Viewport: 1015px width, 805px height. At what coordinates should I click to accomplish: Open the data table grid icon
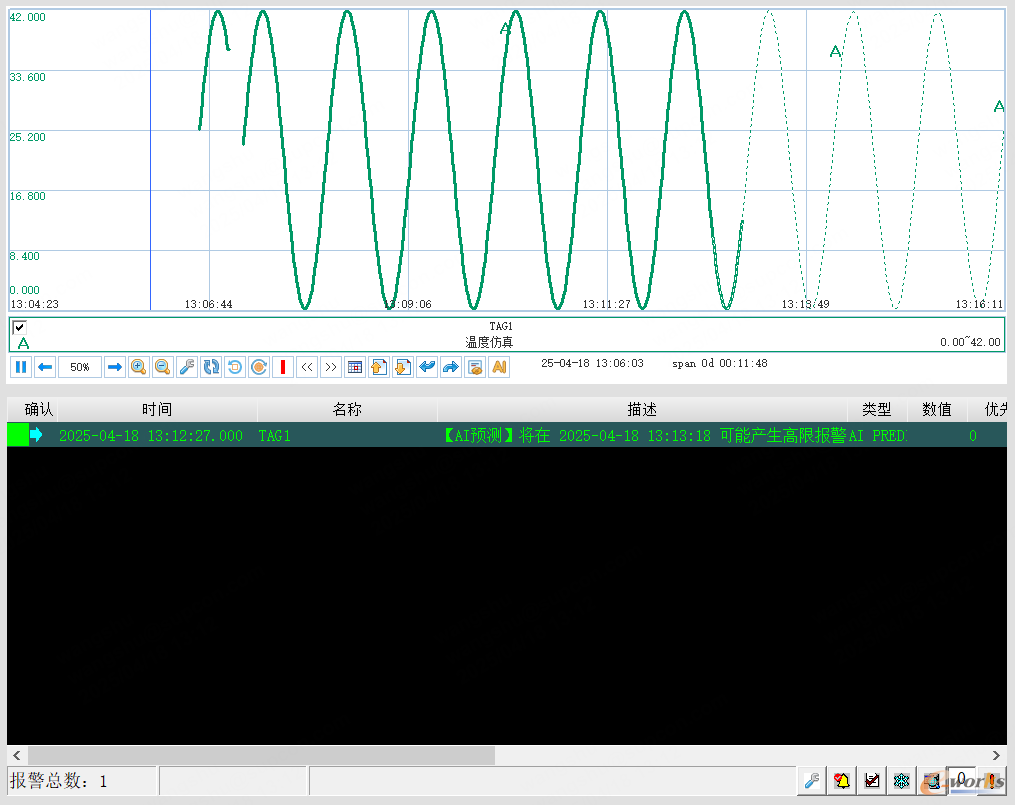(x=355, y=367)
